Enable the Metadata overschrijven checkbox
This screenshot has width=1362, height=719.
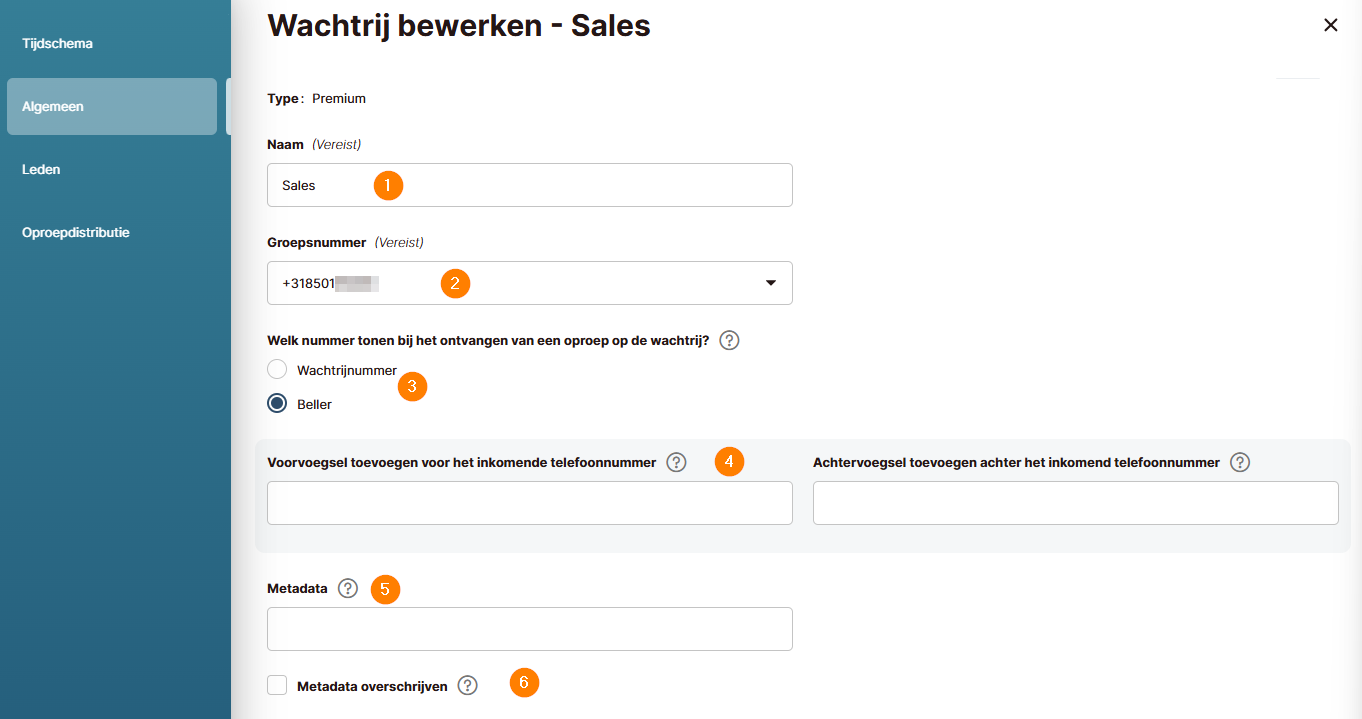[x=277, y=685]
